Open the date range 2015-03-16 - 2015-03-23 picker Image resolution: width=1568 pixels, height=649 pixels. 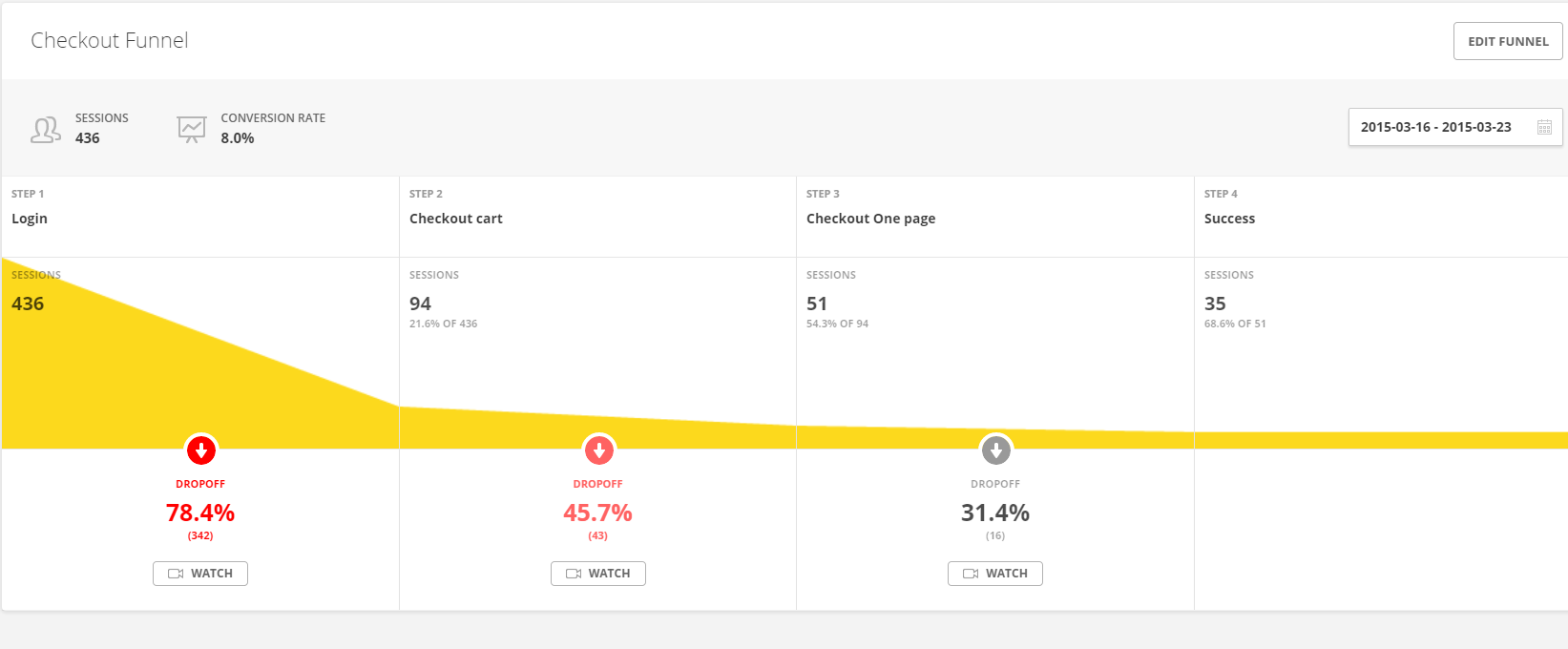pyautogui.click(x=1435, y=127)
